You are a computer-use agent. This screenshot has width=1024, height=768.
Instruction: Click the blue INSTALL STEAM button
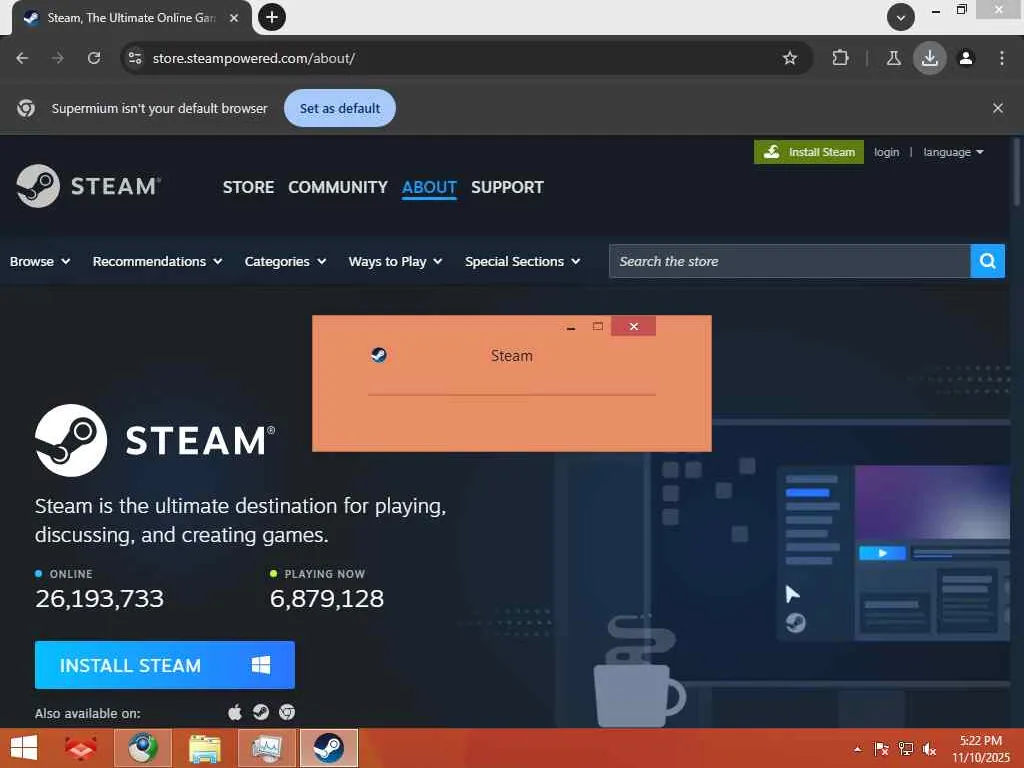click(x=165, y=665)
